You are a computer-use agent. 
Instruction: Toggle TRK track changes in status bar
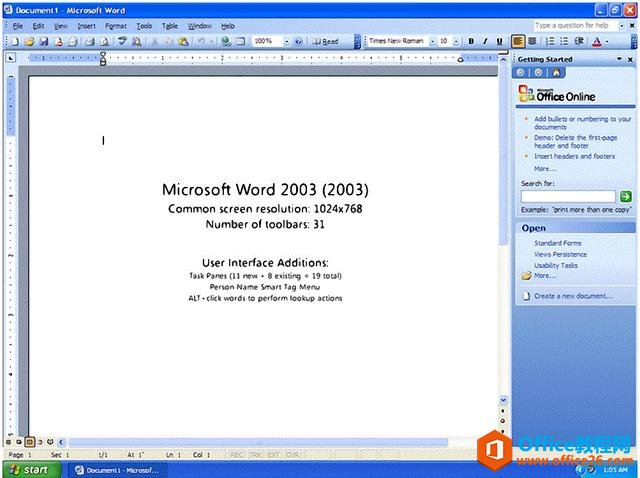pyautogui.click(x=255, y=454)
